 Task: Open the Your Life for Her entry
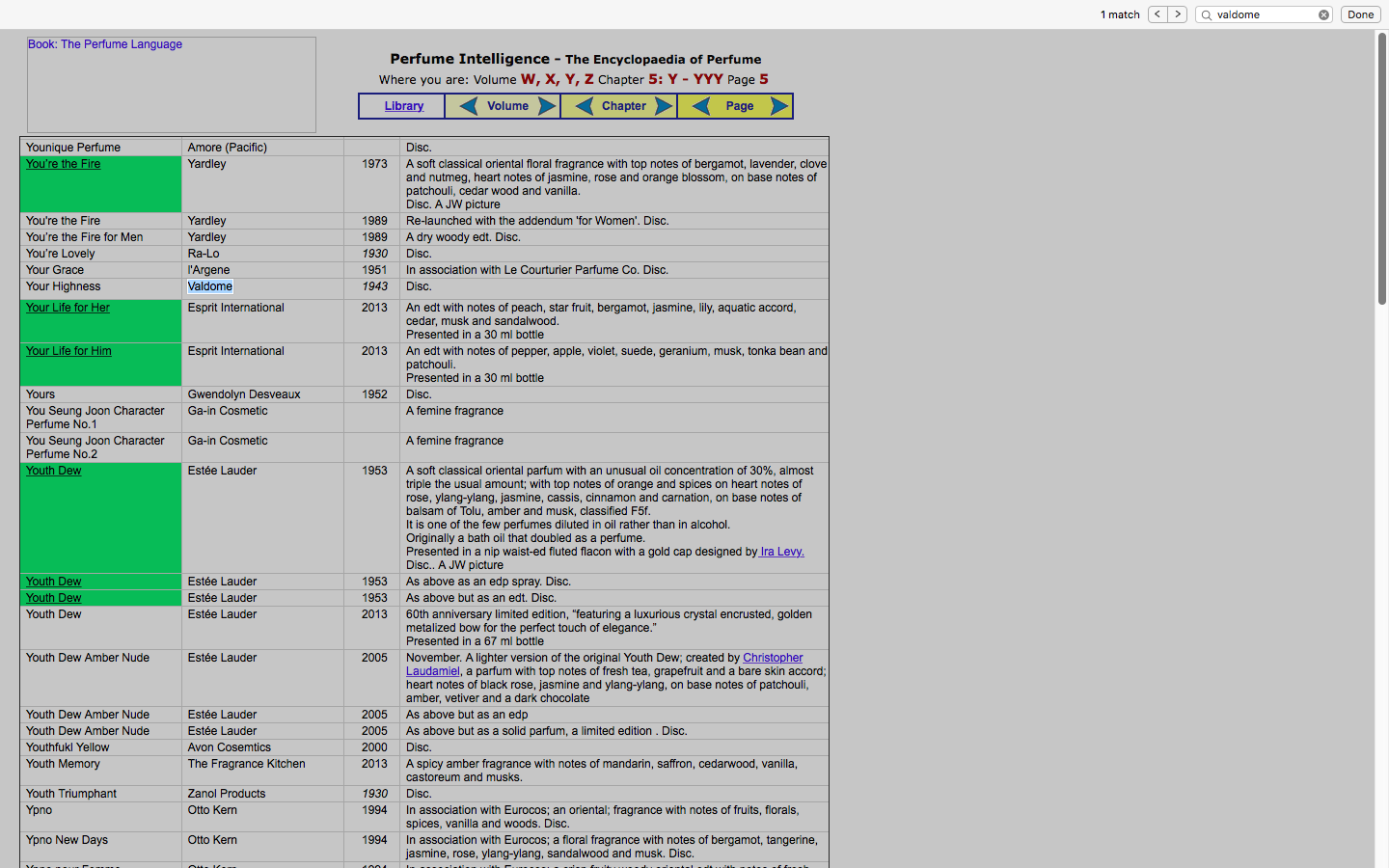tap(68, 307)
